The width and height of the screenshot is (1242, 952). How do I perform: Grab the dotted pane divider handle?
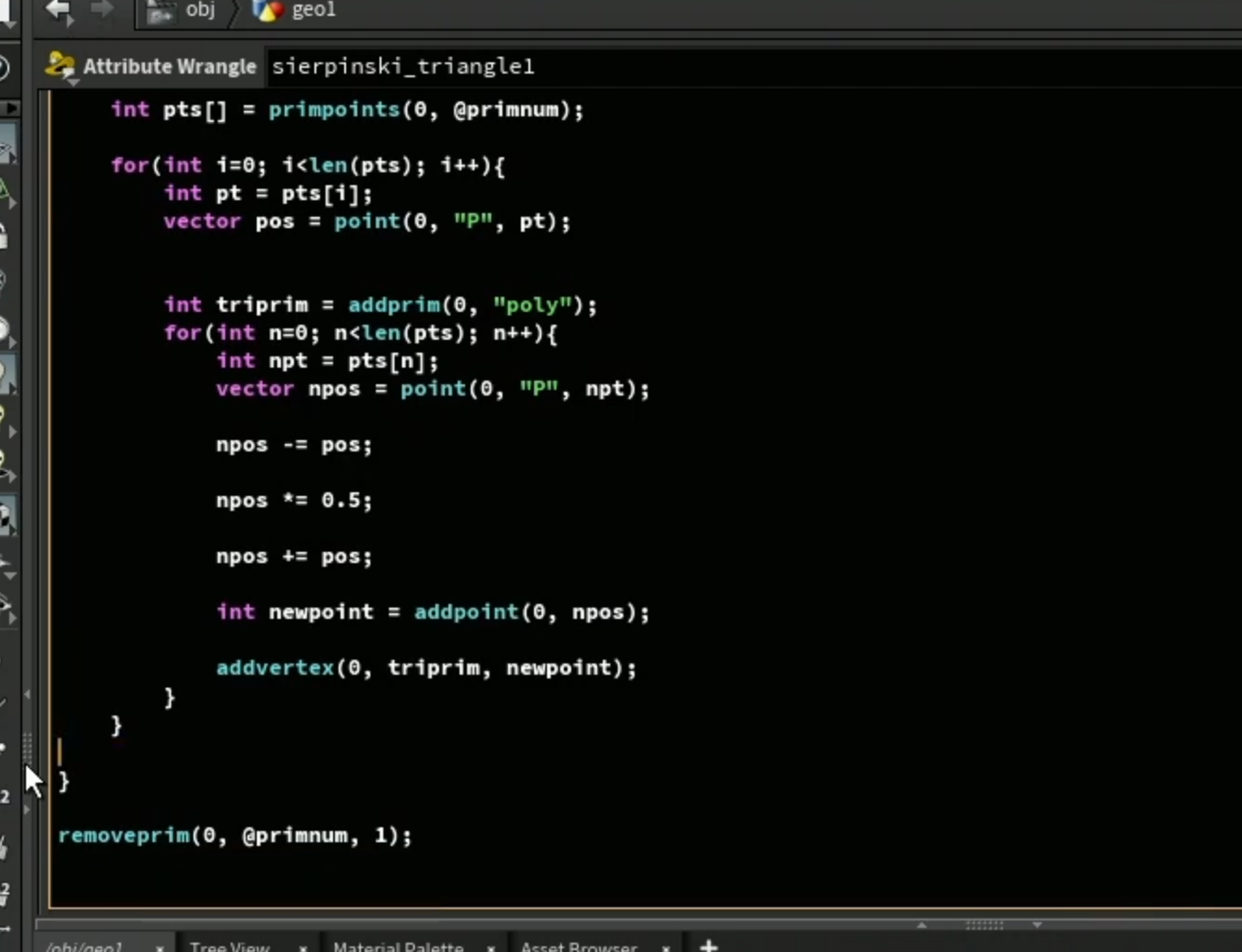pos(984,925)
